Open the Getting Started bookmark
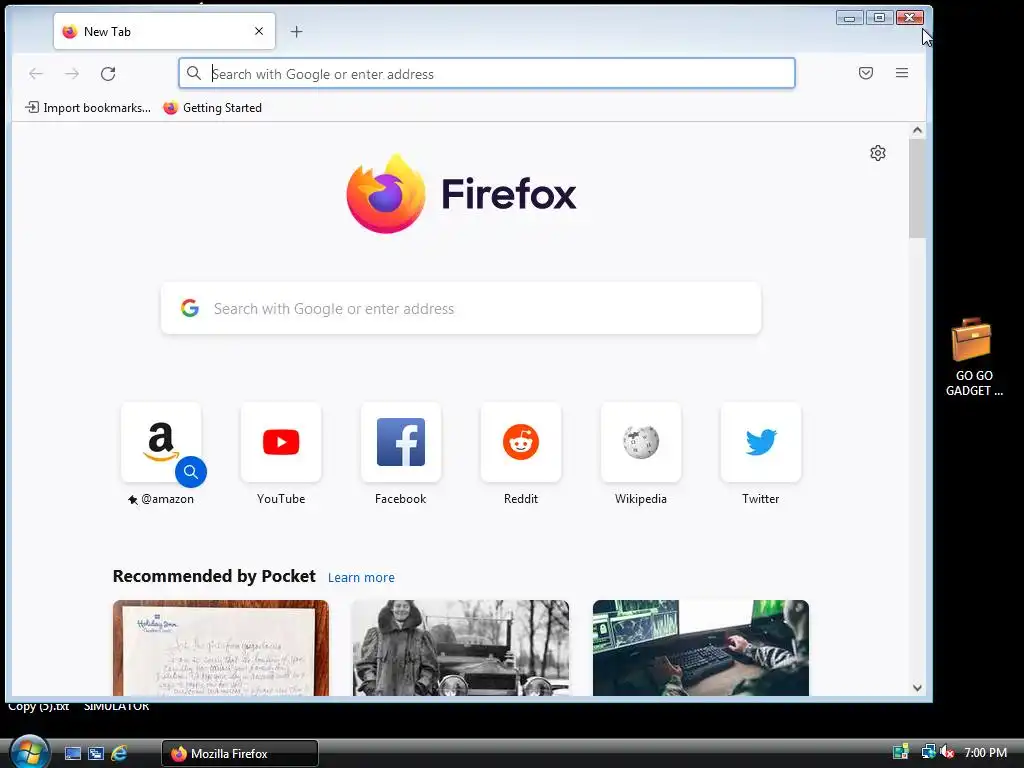This screenshot has width=1024, height=768. point(212,108)
